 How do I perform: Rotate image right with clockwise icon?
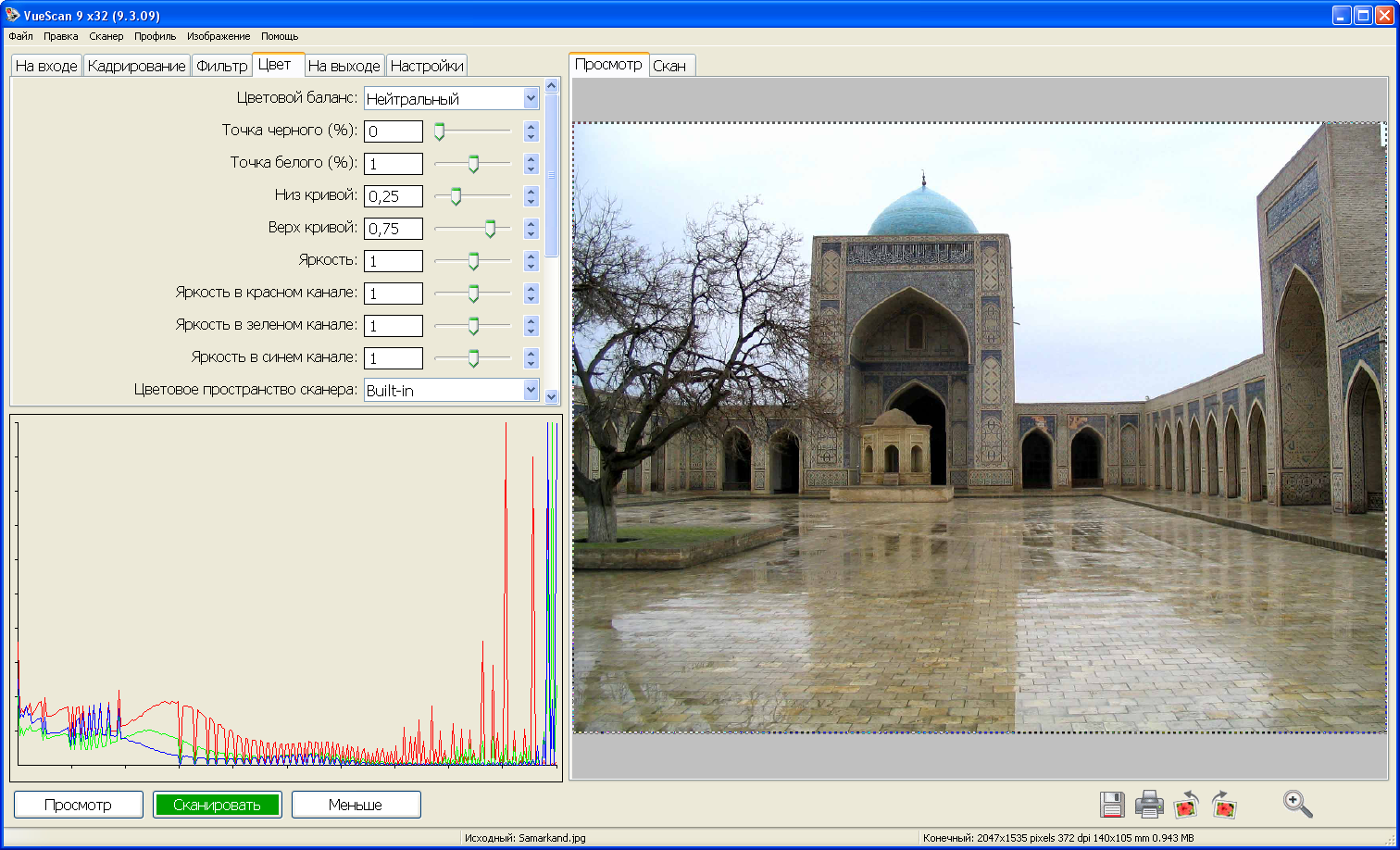[1224, 805]
